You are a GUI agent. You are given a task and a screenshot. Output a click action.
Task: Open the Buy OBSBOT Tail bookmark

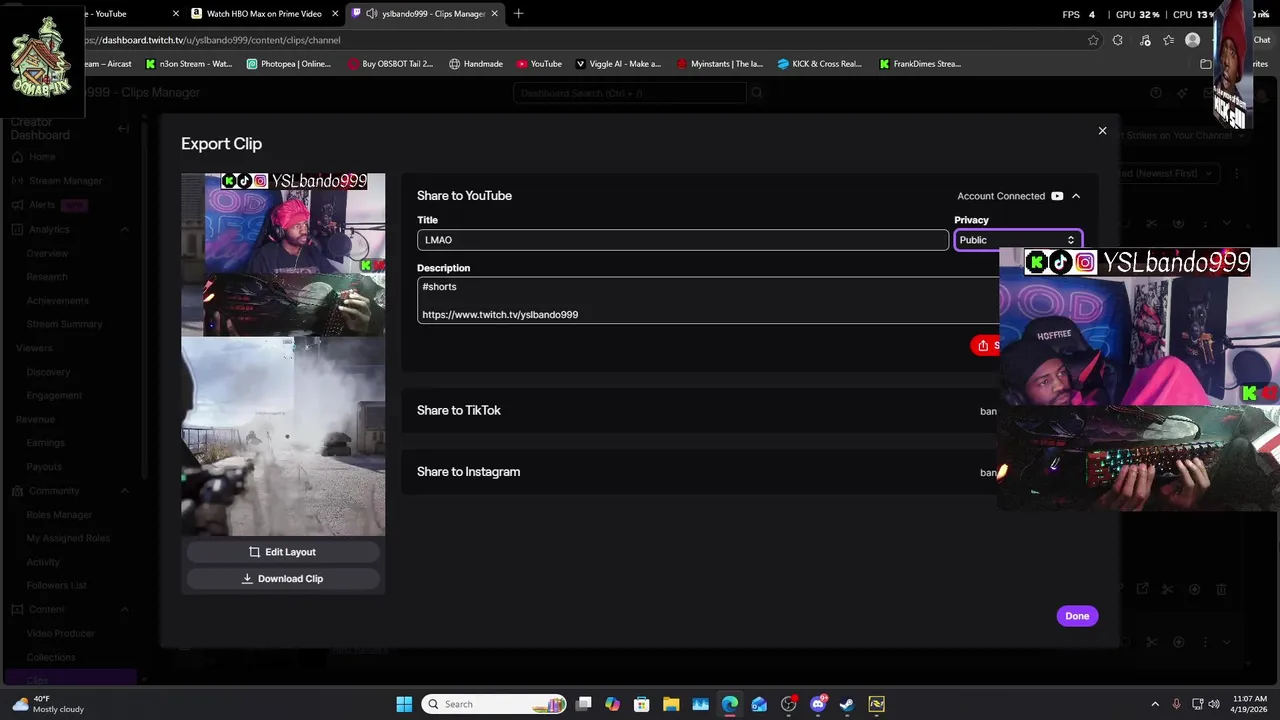pos(390,64)
